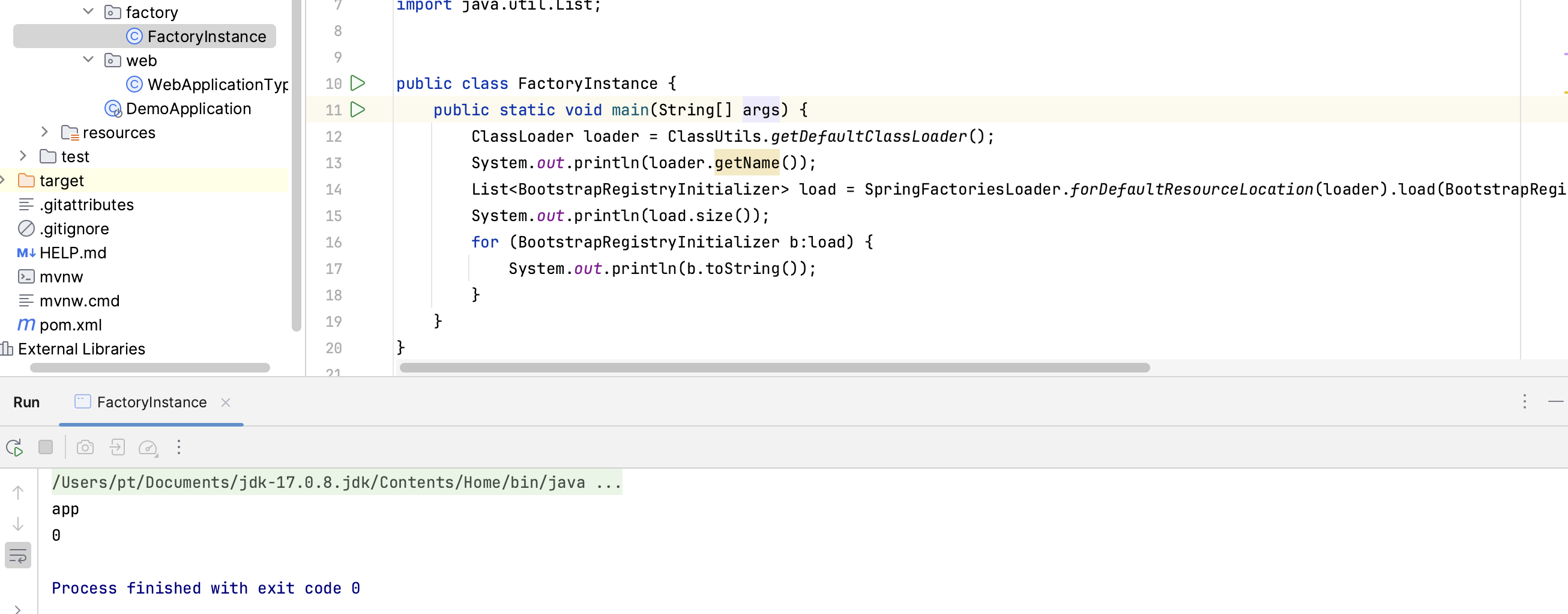Click the Markdown icon beside HELP.md

tap(26, 253)
